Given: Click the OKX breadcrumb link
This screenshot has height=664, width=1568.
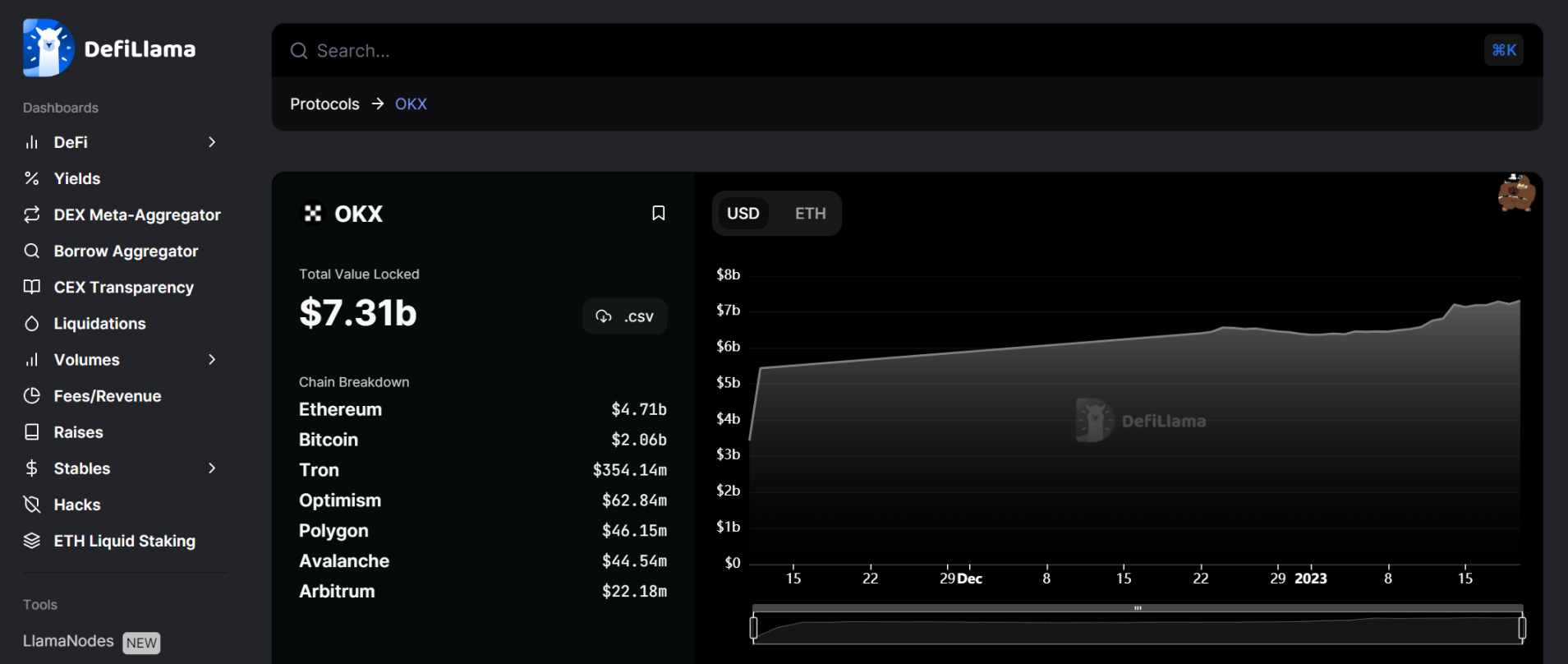Looking at the screenshot, I should [x=411, y=104].
